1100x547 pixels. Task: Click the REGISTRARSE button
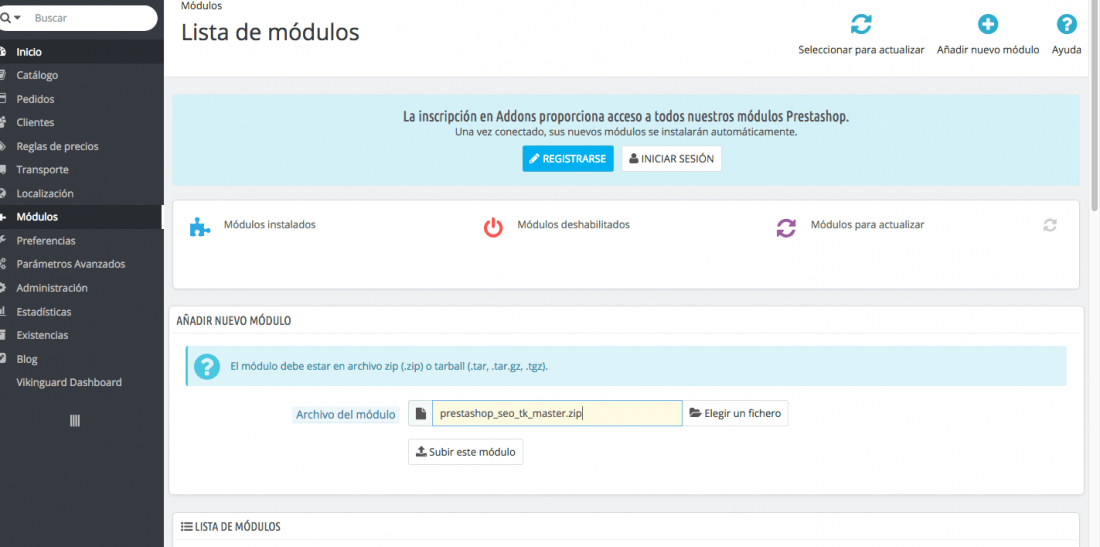point(568,158)
